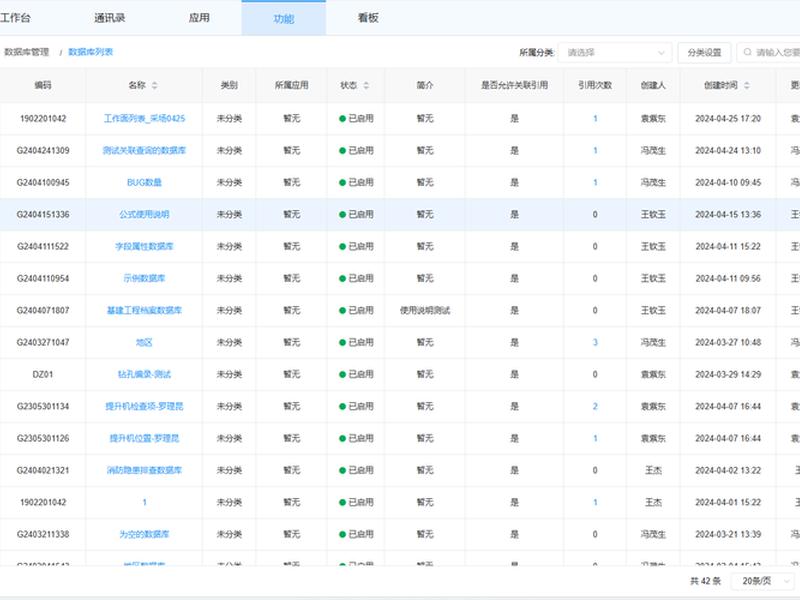
Task: Click code cell DZ01
Action: click(43, 374)
